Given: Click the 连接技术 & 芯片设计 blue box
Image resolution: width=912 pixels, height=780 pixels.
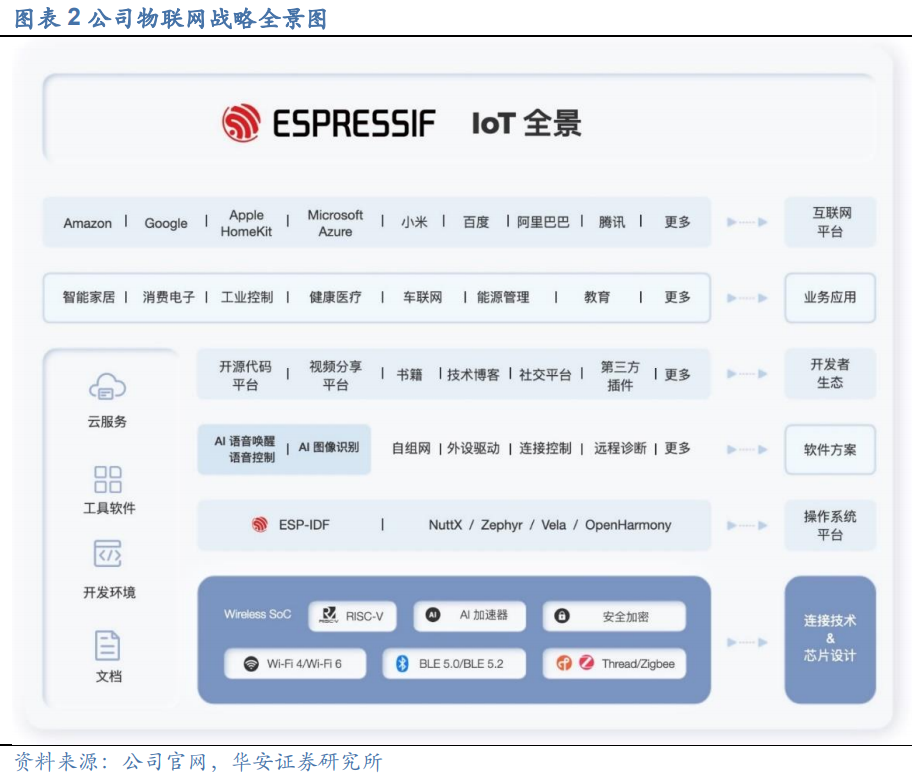Looking at the screenshot, I should pos(829,639).
